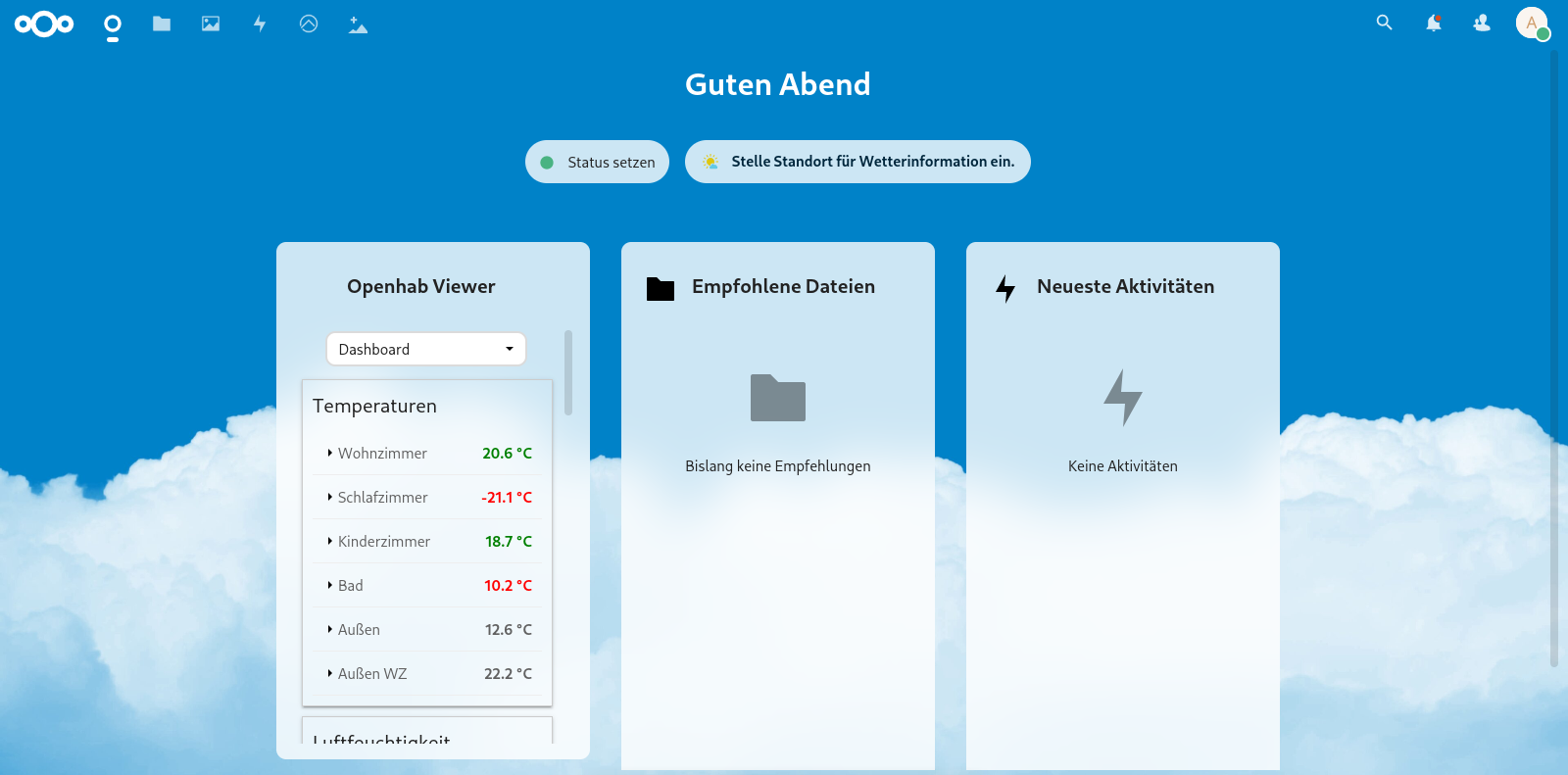
Task: Click the weather sun icon
Action: 710,162
